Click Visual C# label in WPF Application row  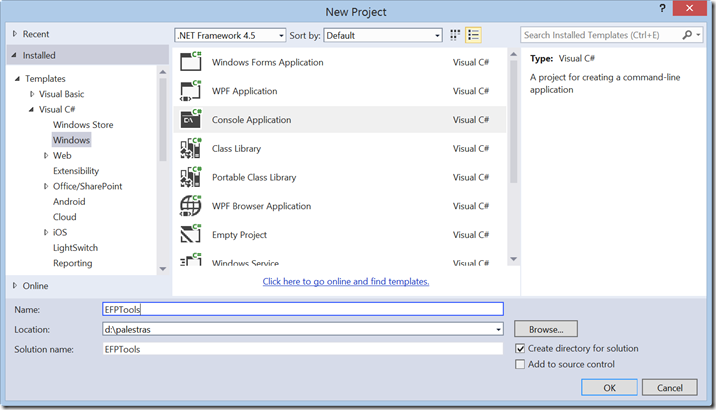click(471, 91)
